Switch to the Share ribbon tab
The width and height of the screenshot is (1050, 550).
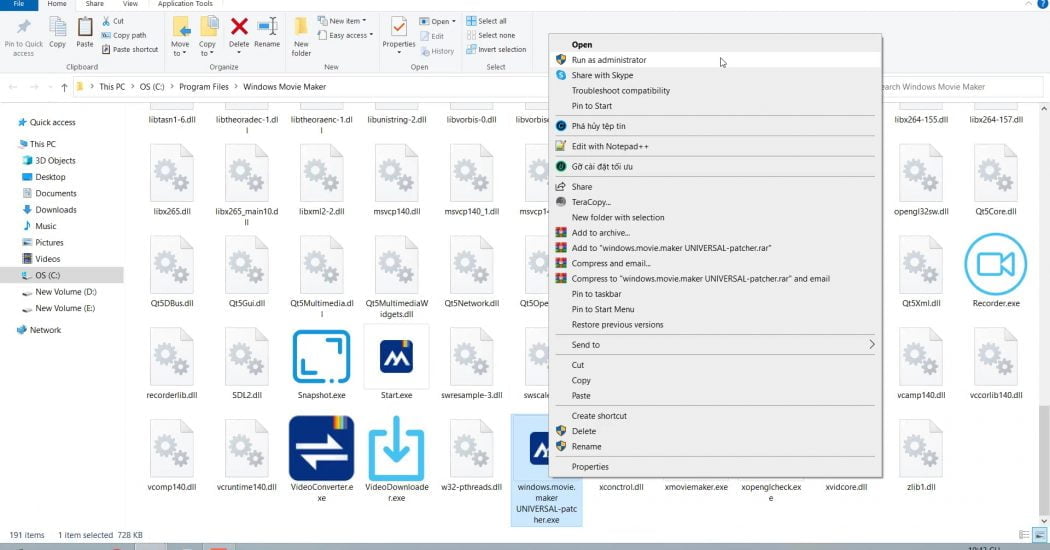94,4
